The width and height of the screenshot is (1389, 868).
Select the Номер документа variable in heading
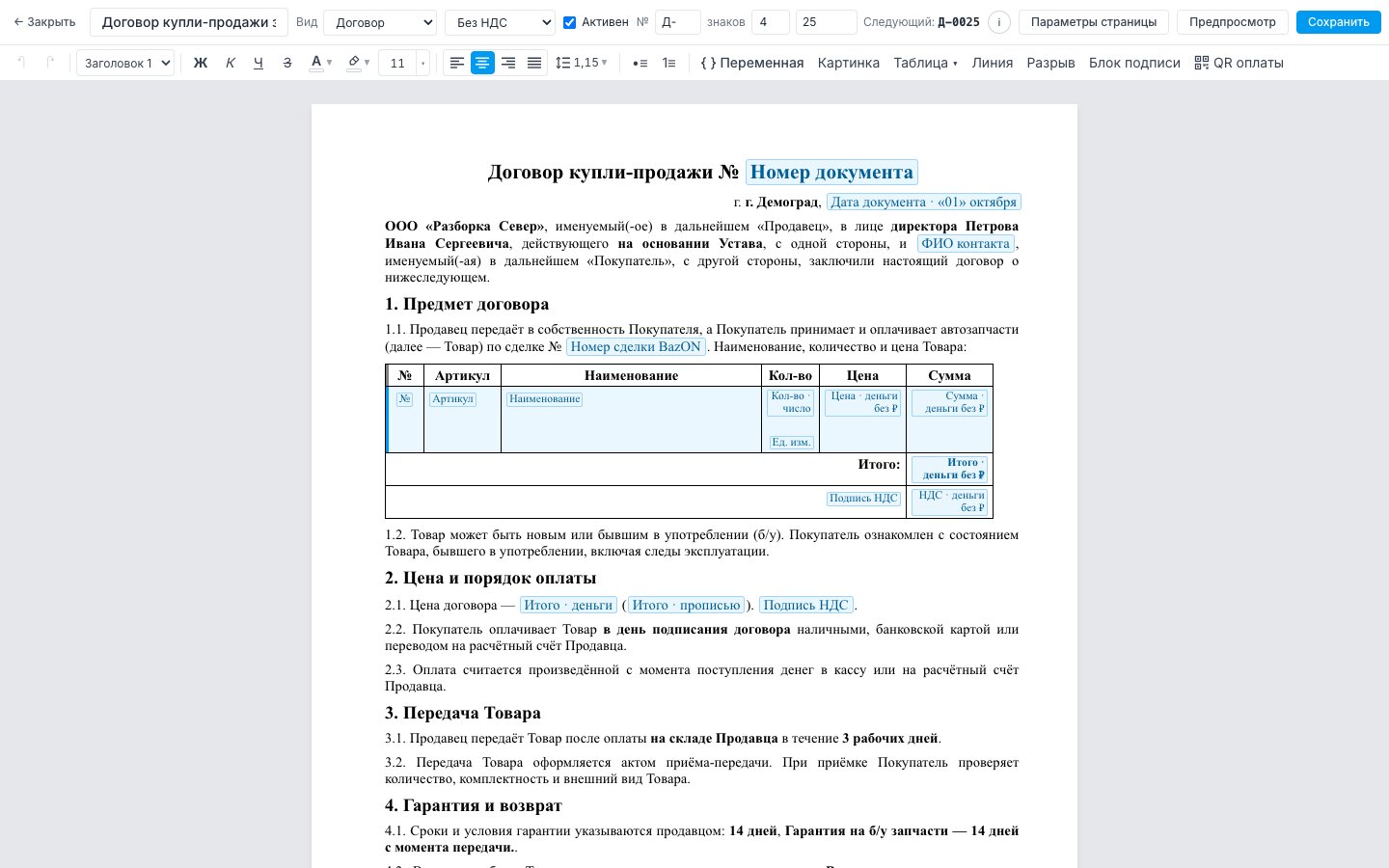click(x=831, y=173)
